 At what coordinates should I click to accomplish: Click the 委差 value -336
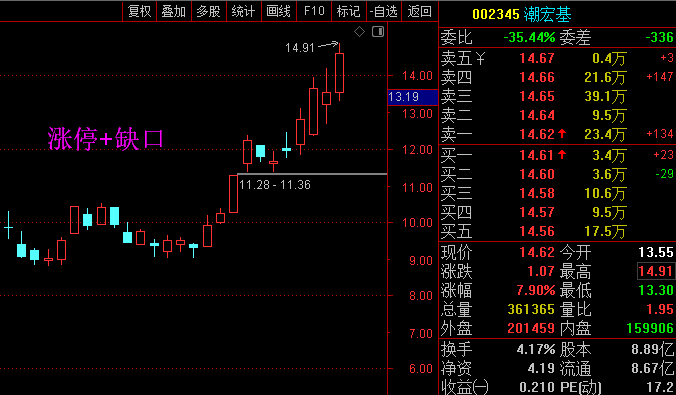click(x=660, y=38)
